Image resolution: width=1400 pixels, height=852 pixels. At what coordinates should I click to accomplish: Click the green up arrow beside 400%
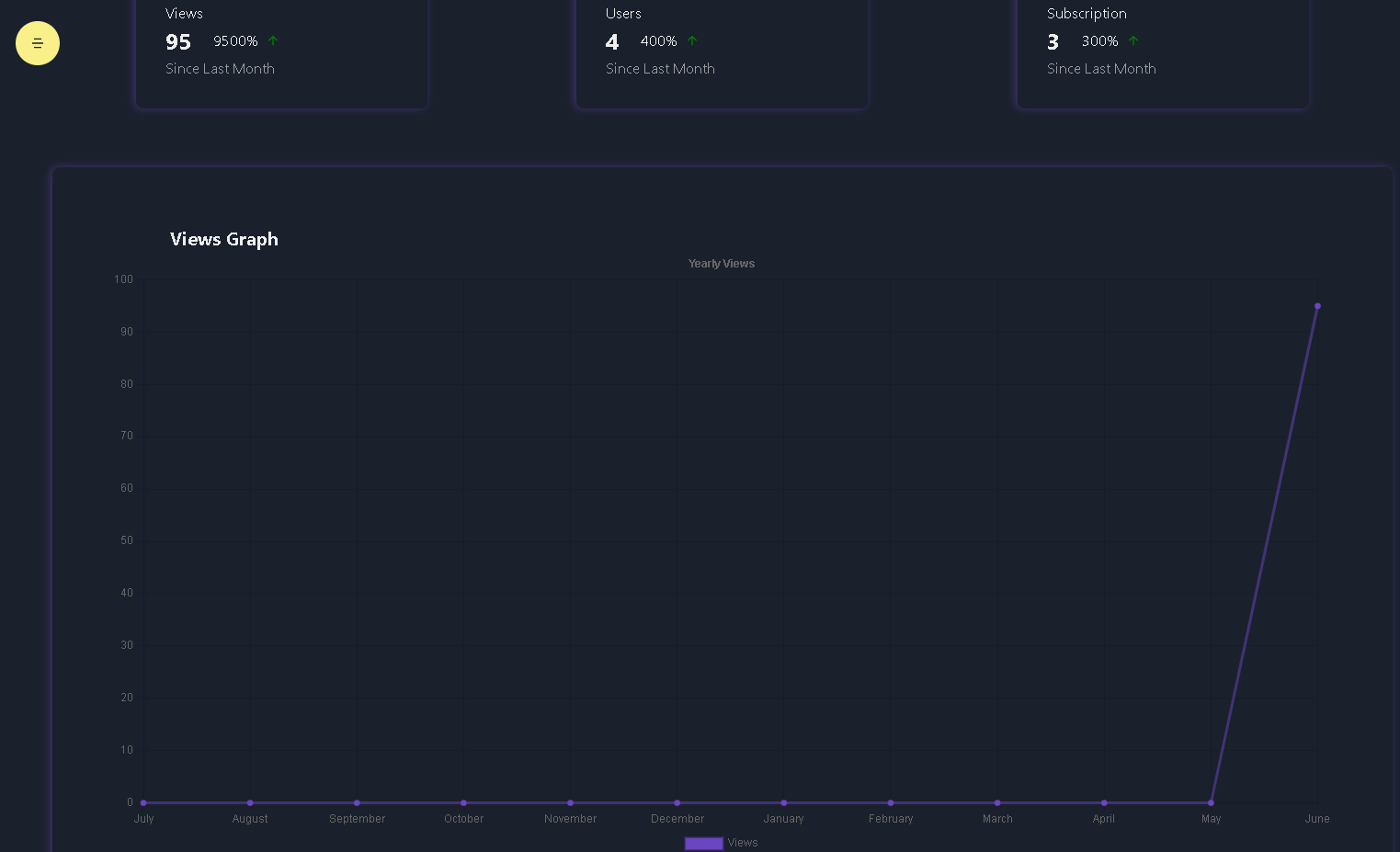pos(693,40)
